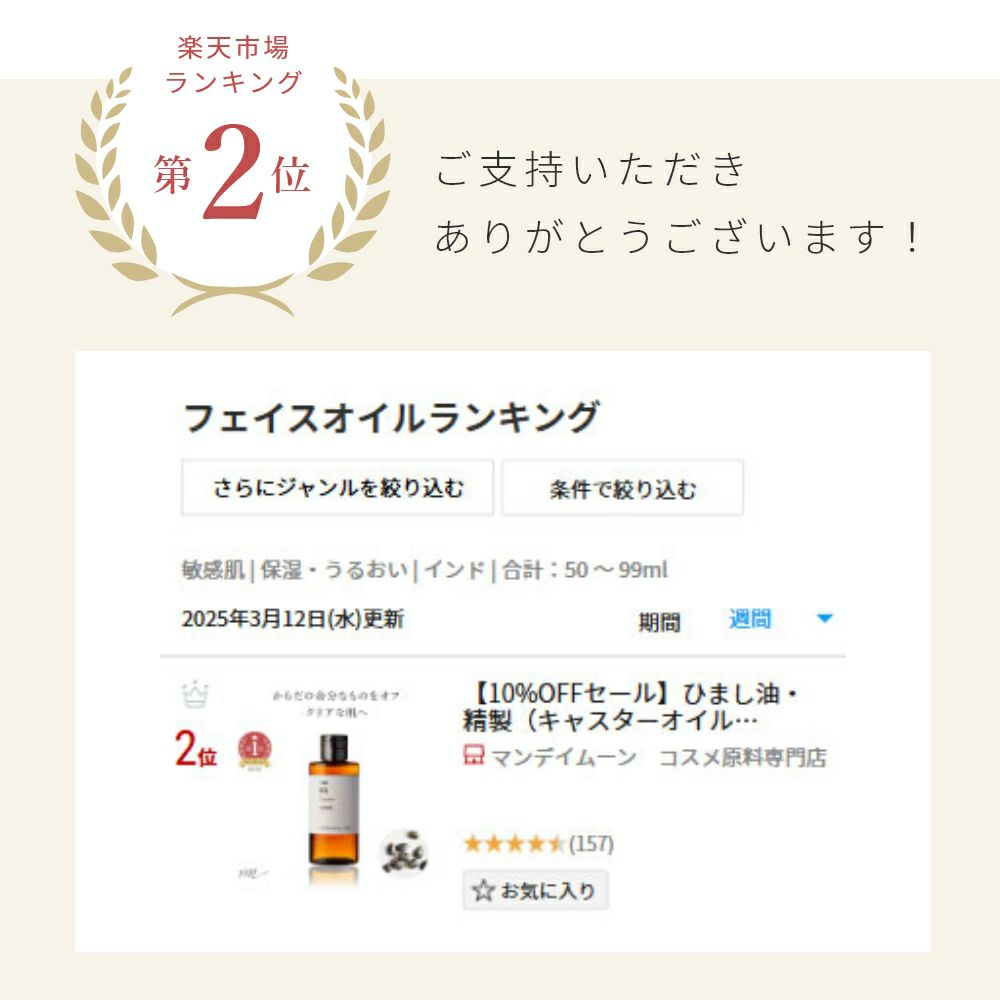The image size is (1000, 1000).
Task: Click the crown icon above 2位
Action: pyautogui.click(x=195, y=694)
